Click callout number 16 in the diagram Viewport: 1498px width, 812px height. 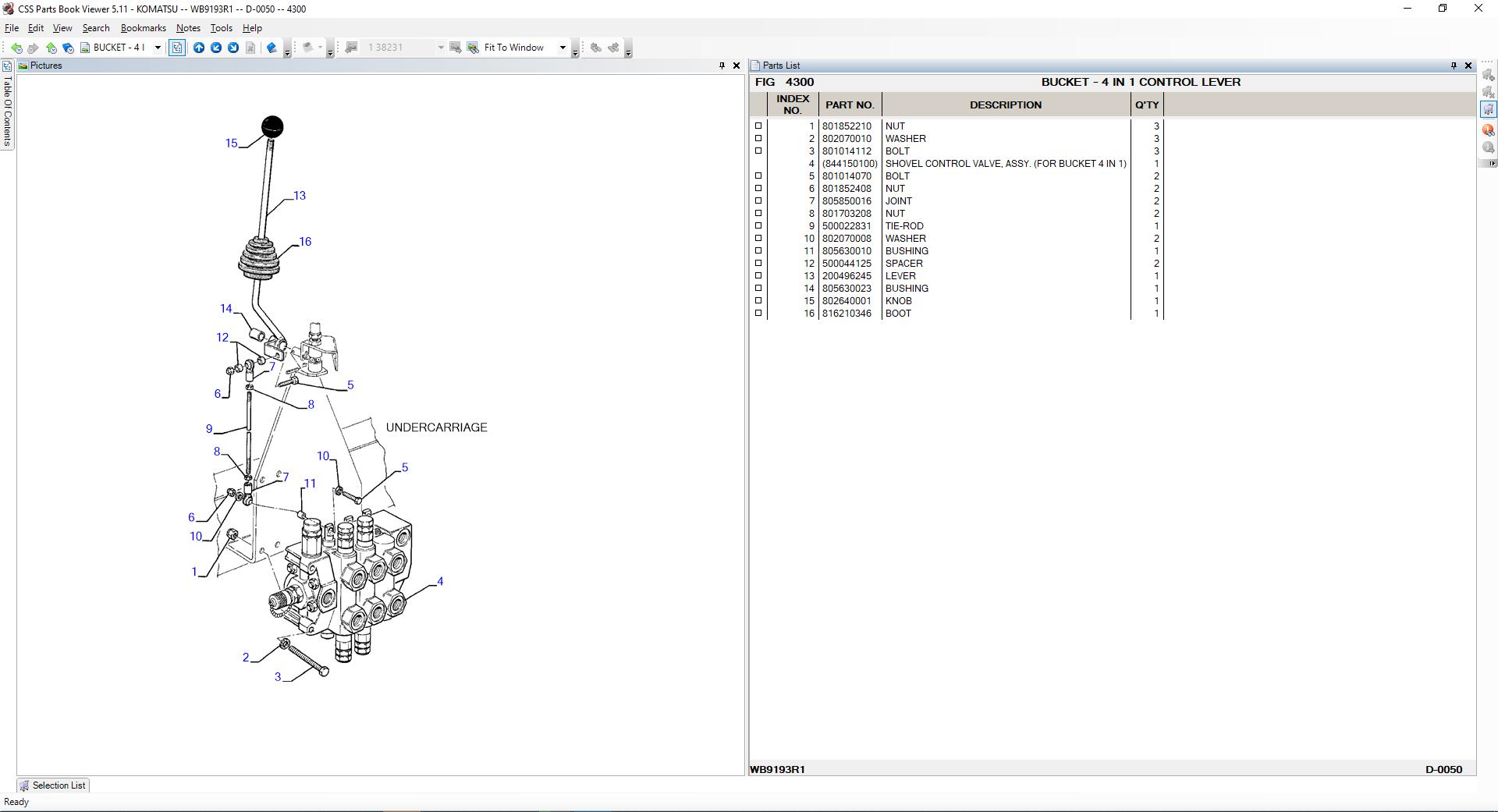pos(305,242)
